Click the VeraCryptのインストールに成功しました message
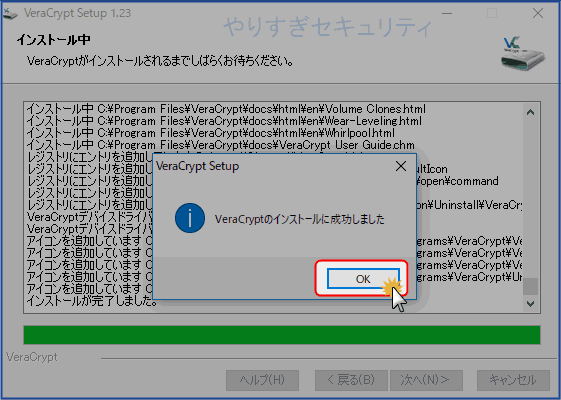This screenshot has height=400, width=561. point(299,219)
